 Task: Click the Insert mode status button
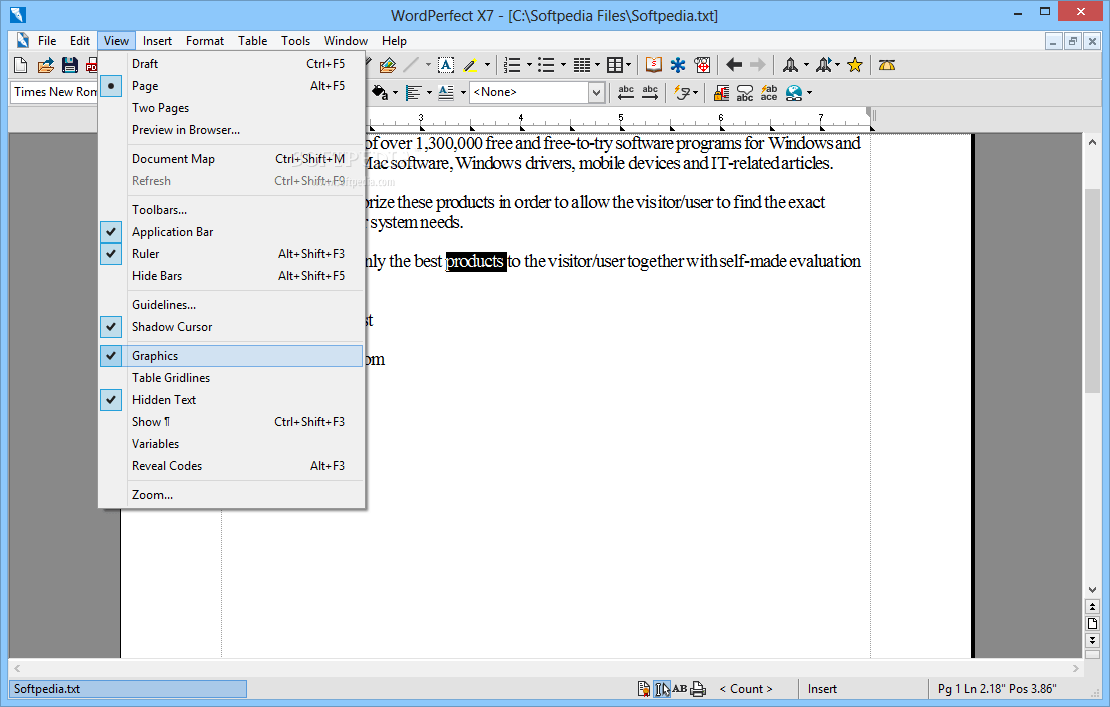[822, 689]
